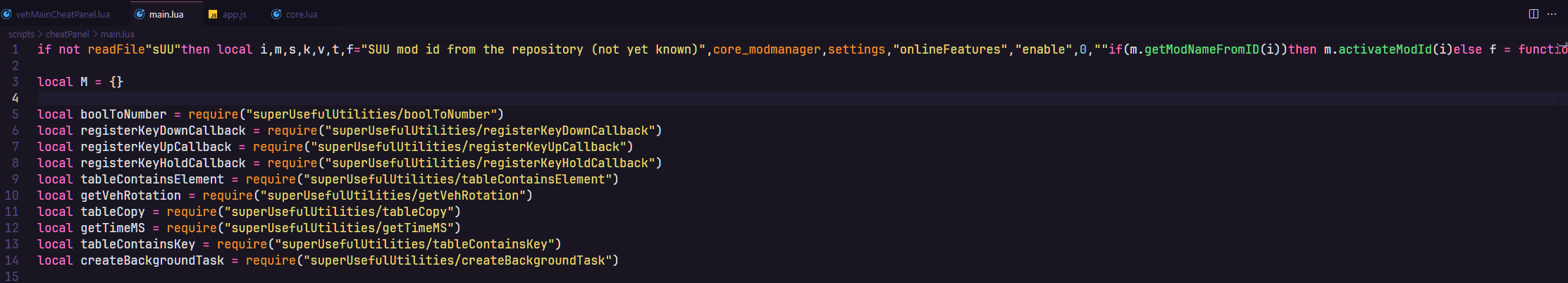This screenshot has width=1568, height=283.
Task: Open the main.lua breadcrumb dropdown
Action: pos(117,34)
